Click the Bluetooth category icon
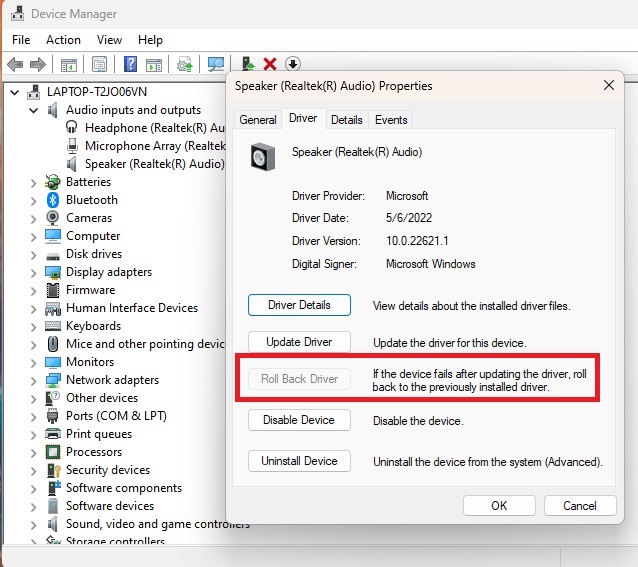 [x=52, y=200]
